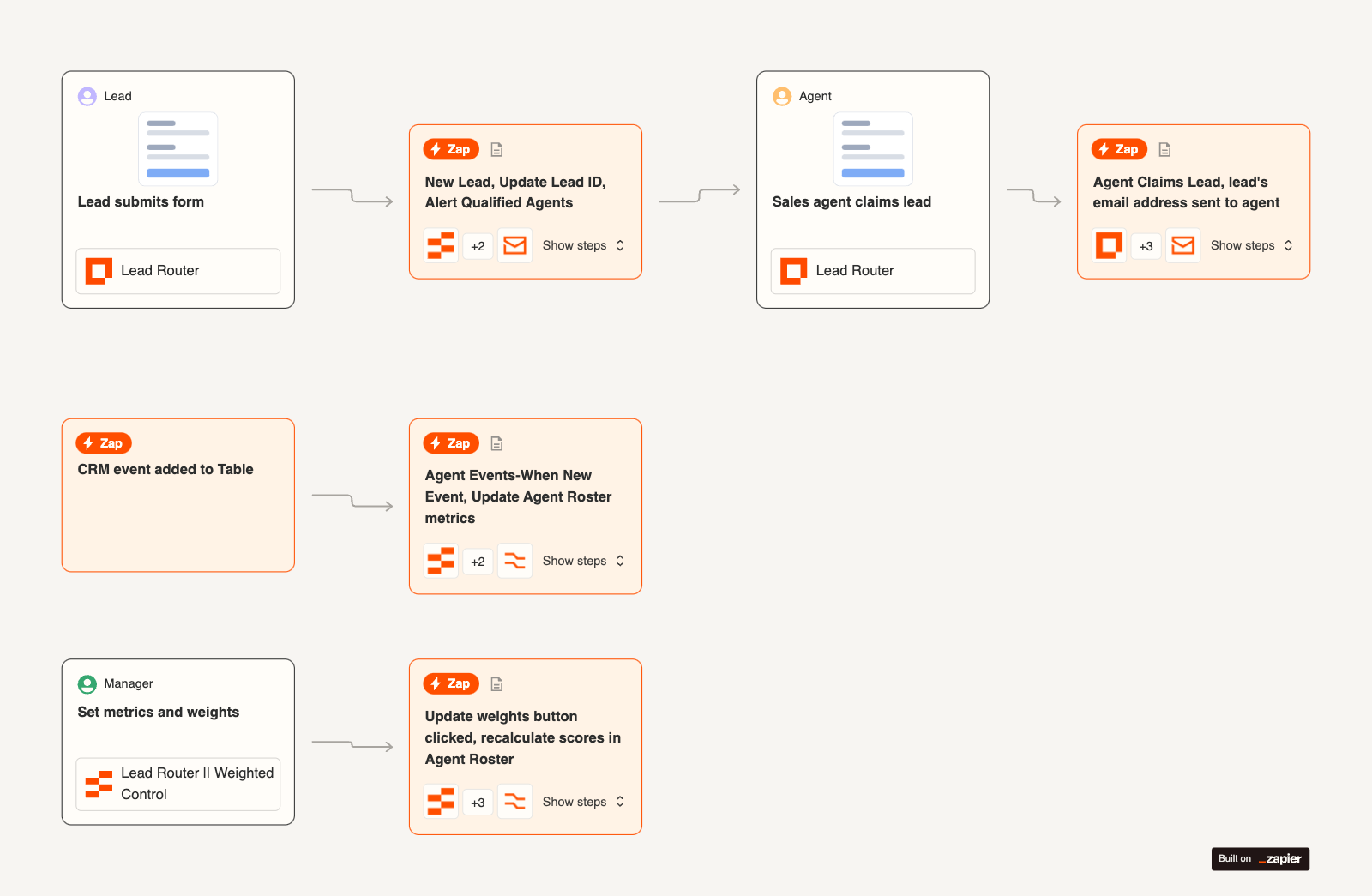Viewport: 1372px width, 896px height.
Task: Click the Lead Router icon in Sales agent claims lead card
Action: point(792,271)
